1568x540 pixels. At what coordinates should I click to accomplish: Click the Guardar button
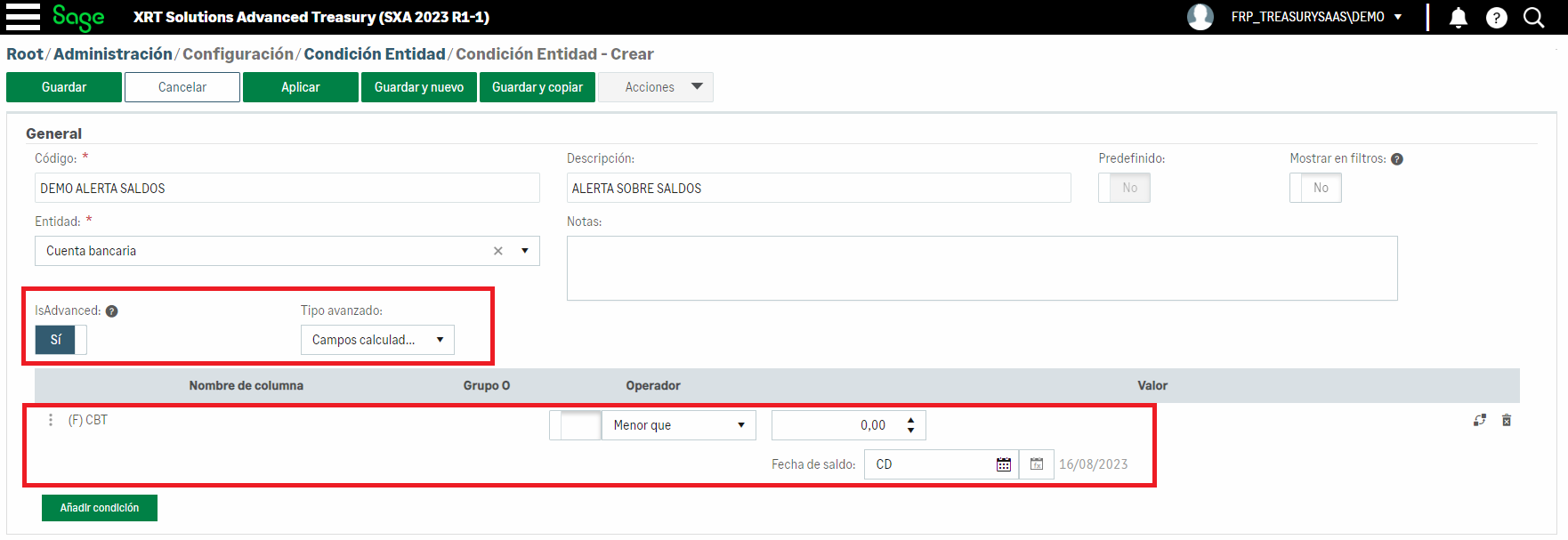(x=64, y=87)
